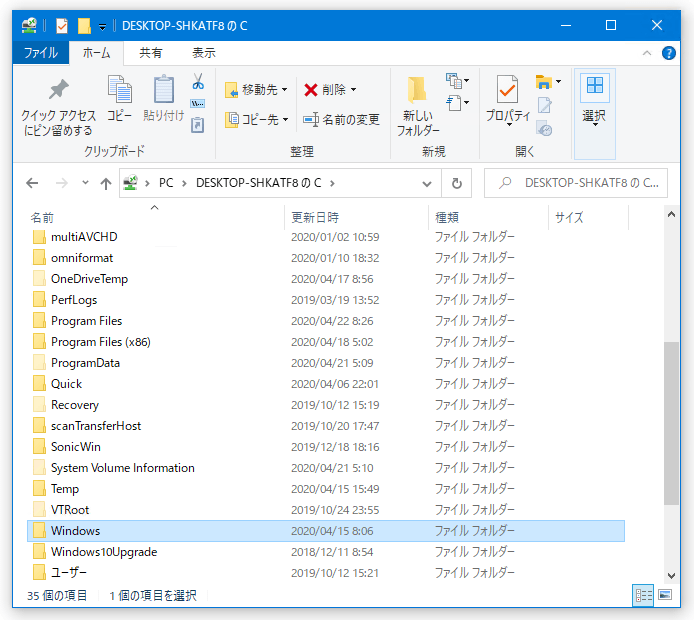Expand the Delete (削除) dropdown arrow
Screen dimensions: 694x620
coord(354,90)
